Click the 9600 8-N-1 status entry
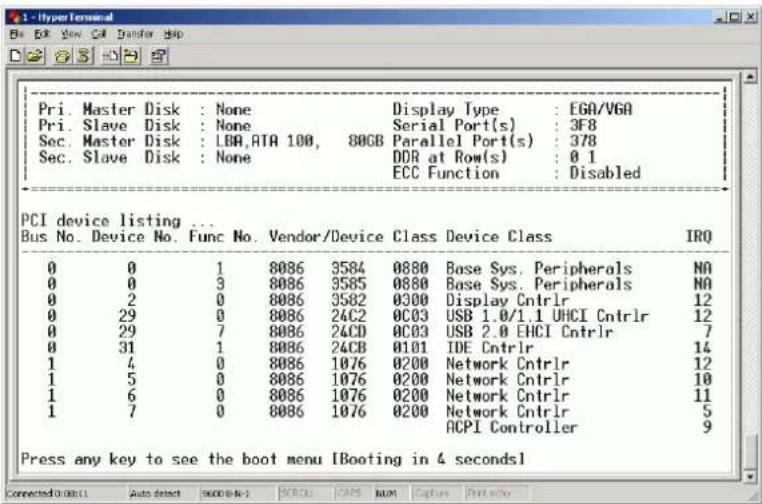The image size is (762, 504). click(225, 494)
